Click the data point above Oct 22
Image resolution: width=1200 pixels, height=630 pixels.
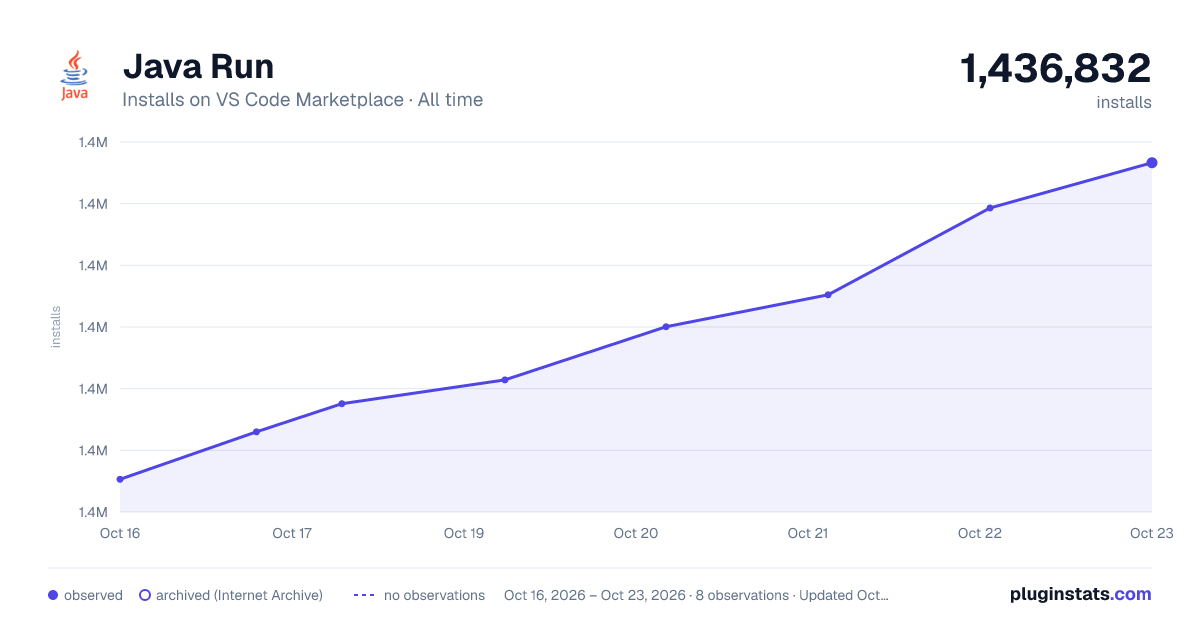[x=990, y=208]
